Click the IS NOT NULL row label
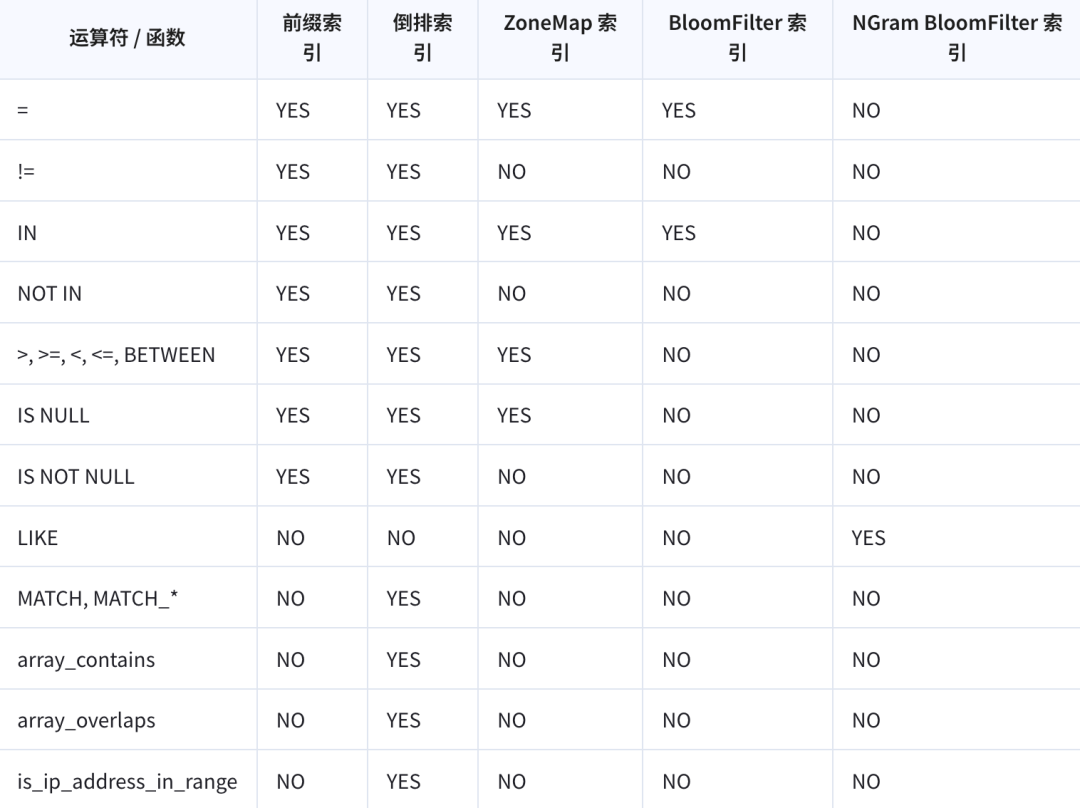This screenshot has height=808, width=1080. (x=76, y=477)
